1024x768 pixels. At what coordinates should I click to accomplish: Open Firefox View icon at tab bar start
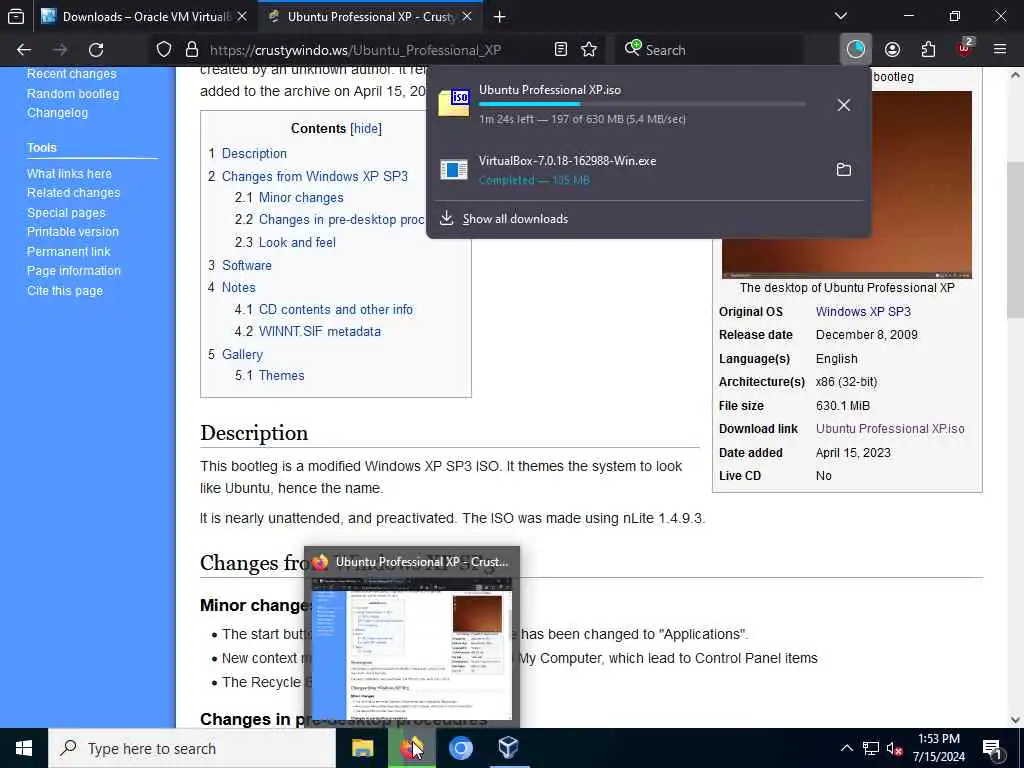[x=16, y=16]
